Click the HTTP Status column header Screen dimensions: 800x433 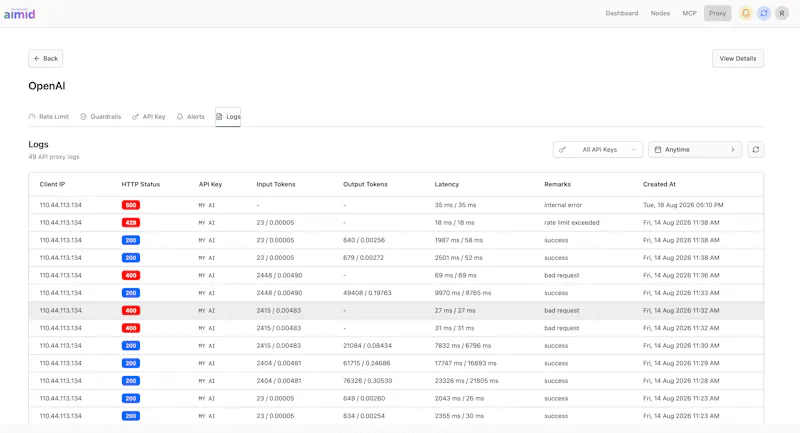(x=141, y=185)
